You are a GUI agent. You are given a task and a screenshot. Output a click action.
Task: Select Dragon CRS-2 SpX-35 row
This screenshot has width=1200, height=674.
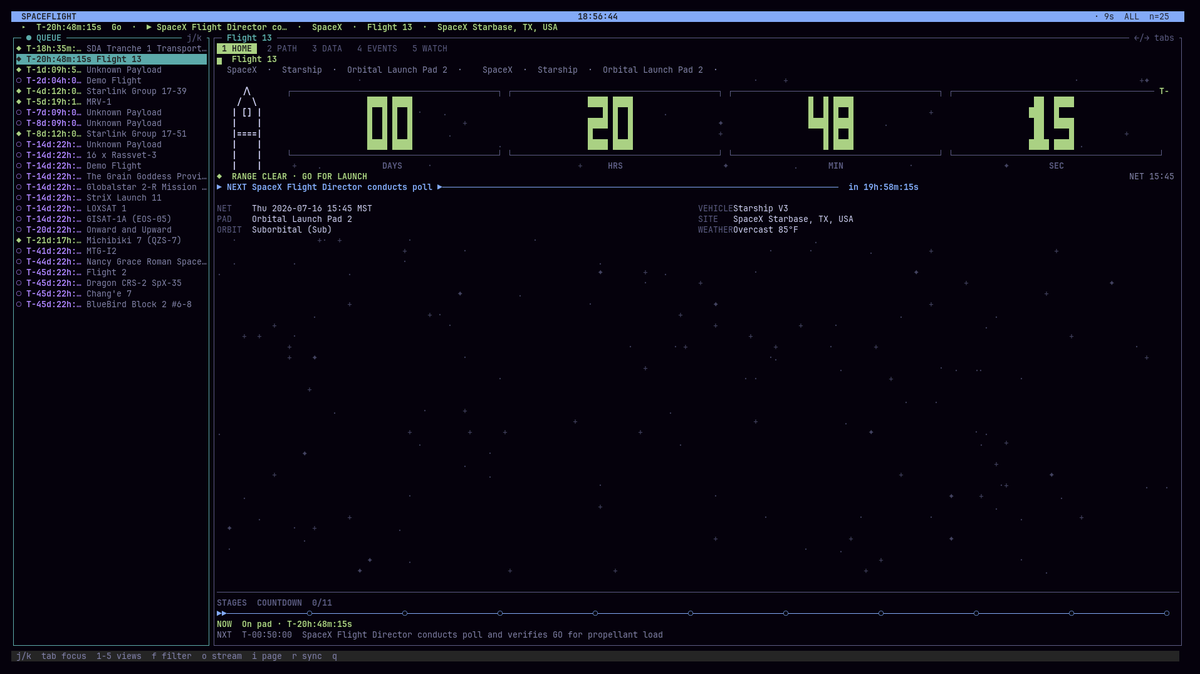(111, 283)
